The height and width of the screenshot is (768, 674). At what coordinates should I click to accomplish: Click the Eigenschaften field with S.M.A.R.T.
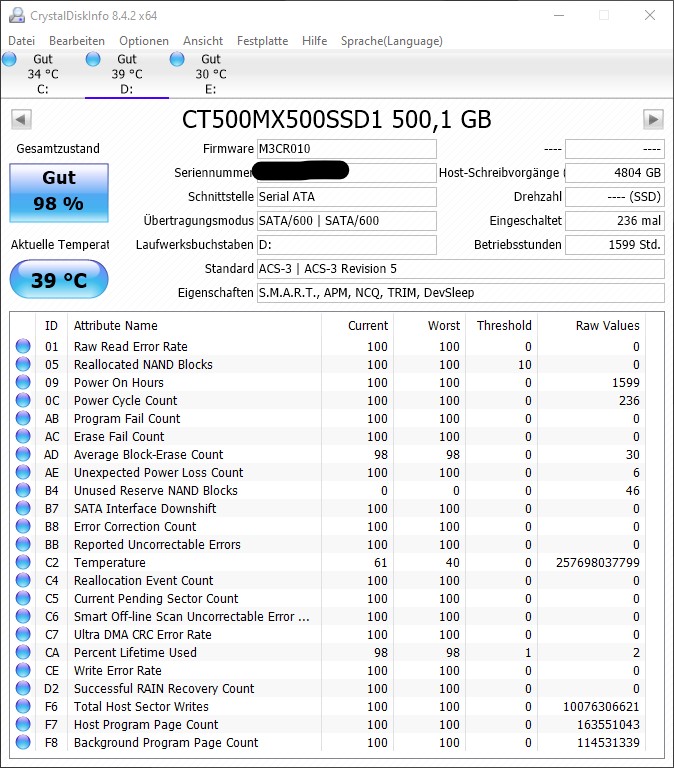pos(460,292)
